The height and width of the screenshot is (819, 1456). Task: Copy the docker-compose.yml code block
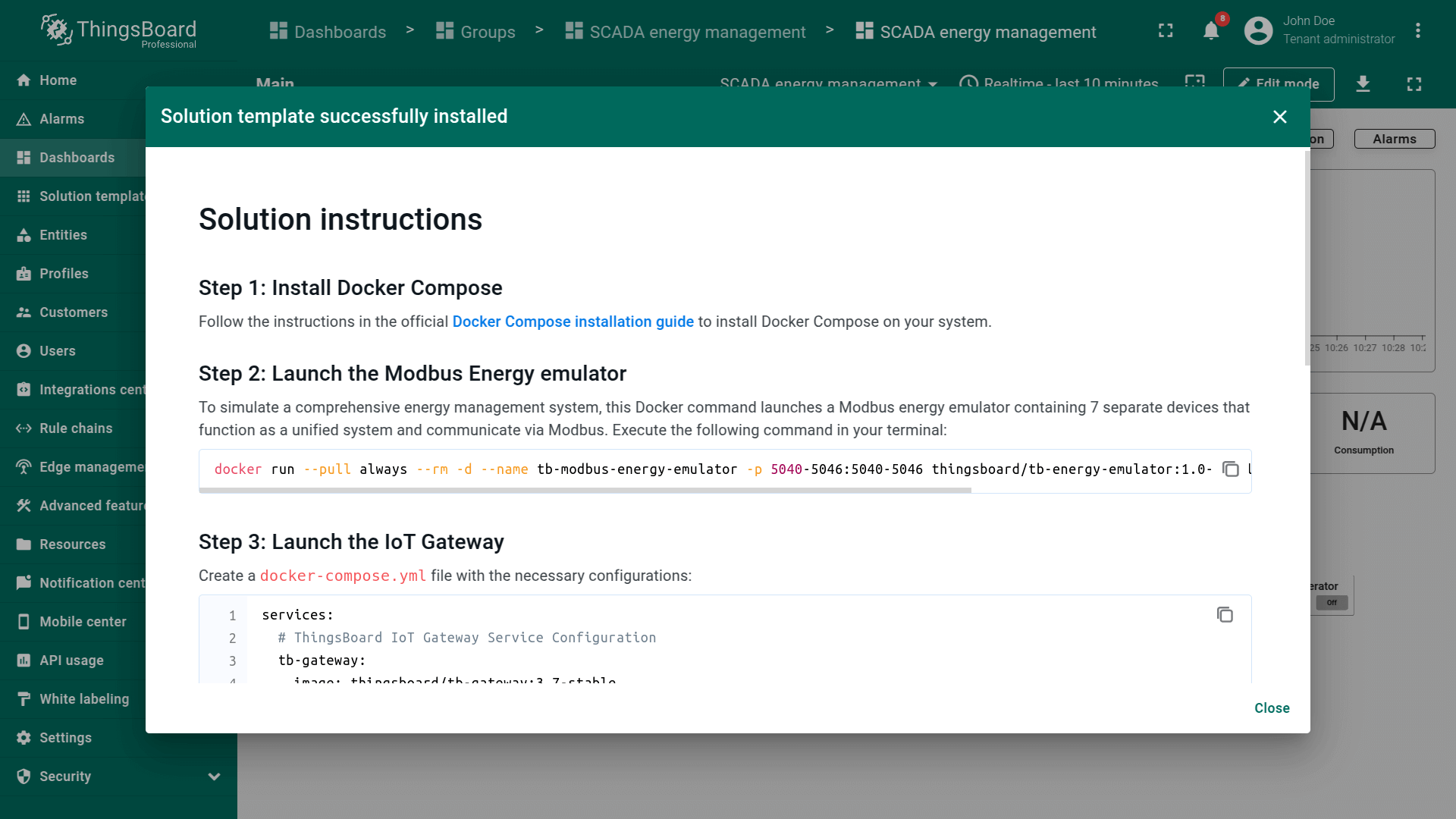1225,615
